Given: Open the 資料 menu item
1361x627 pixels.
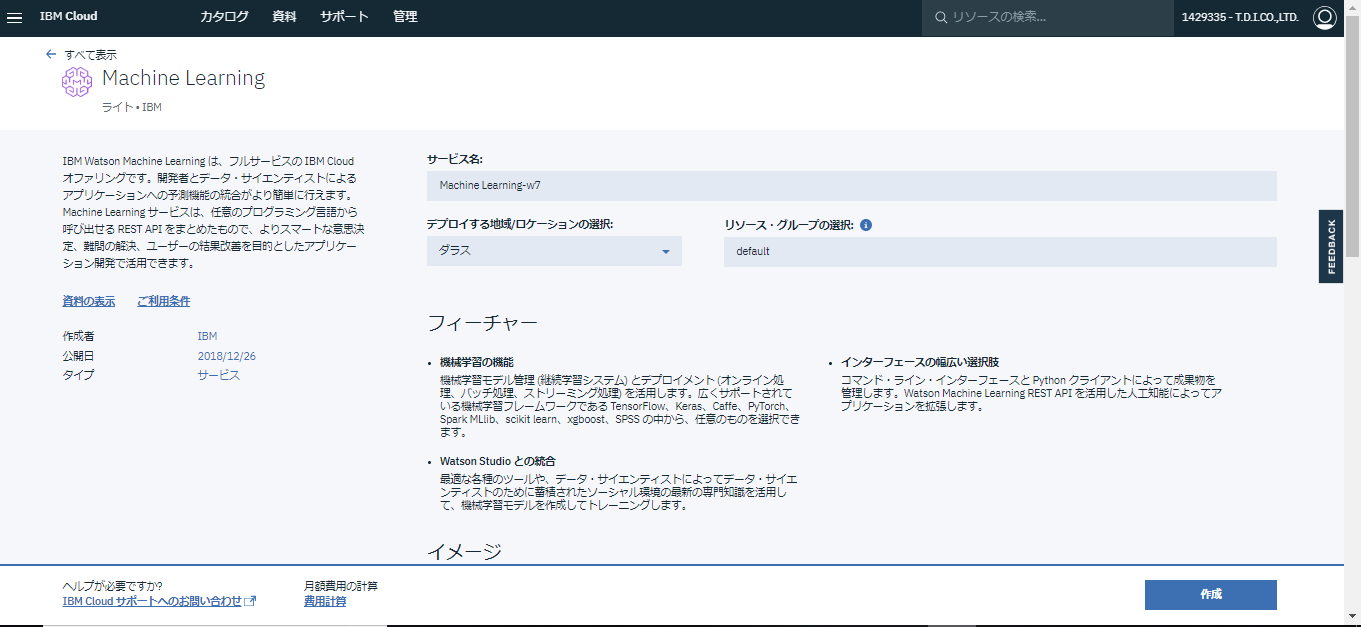Looking at the screenshot, I should (284, 17).
